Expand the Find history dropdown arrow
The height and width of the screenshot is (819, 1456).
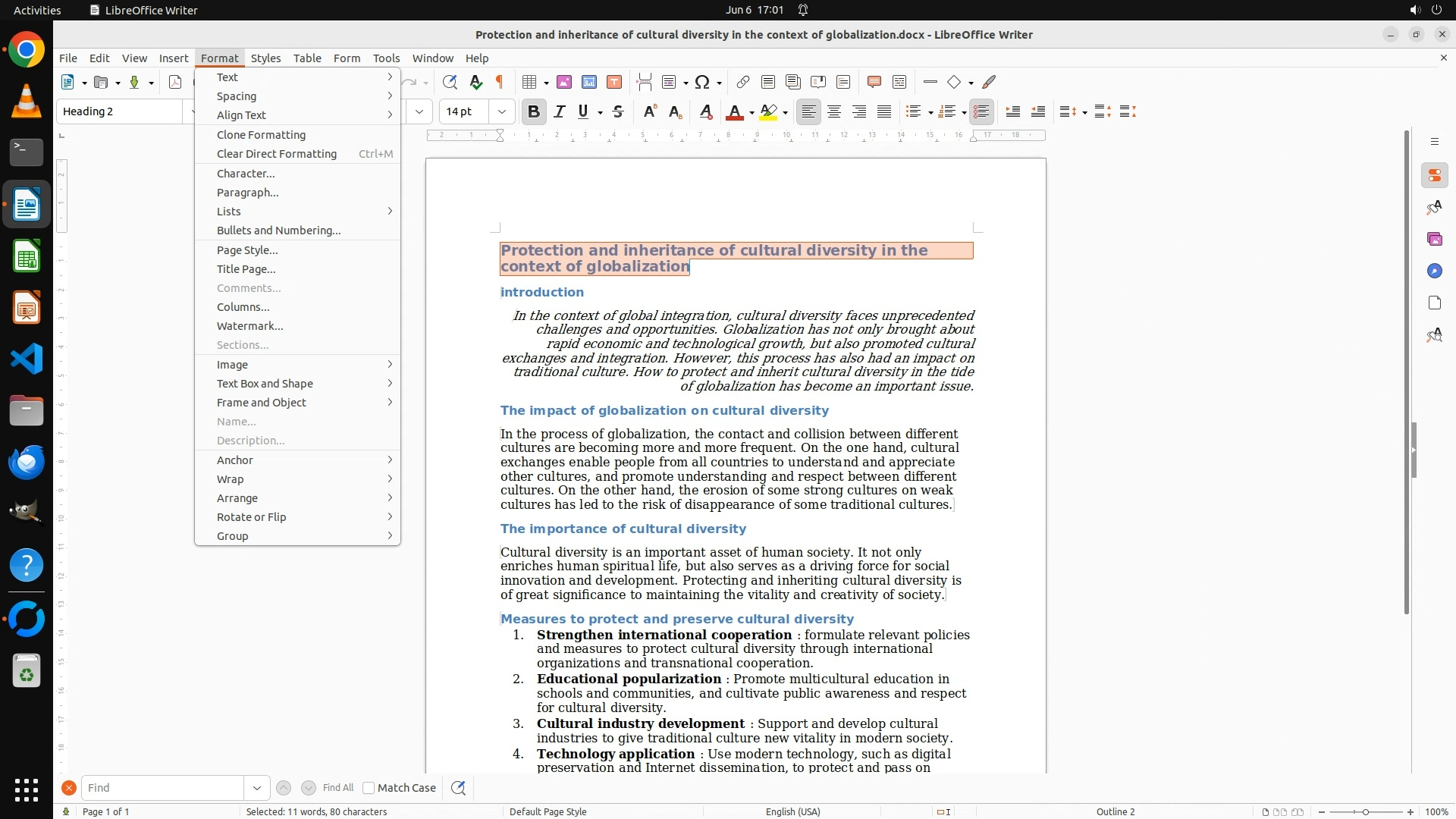point(257,788)
